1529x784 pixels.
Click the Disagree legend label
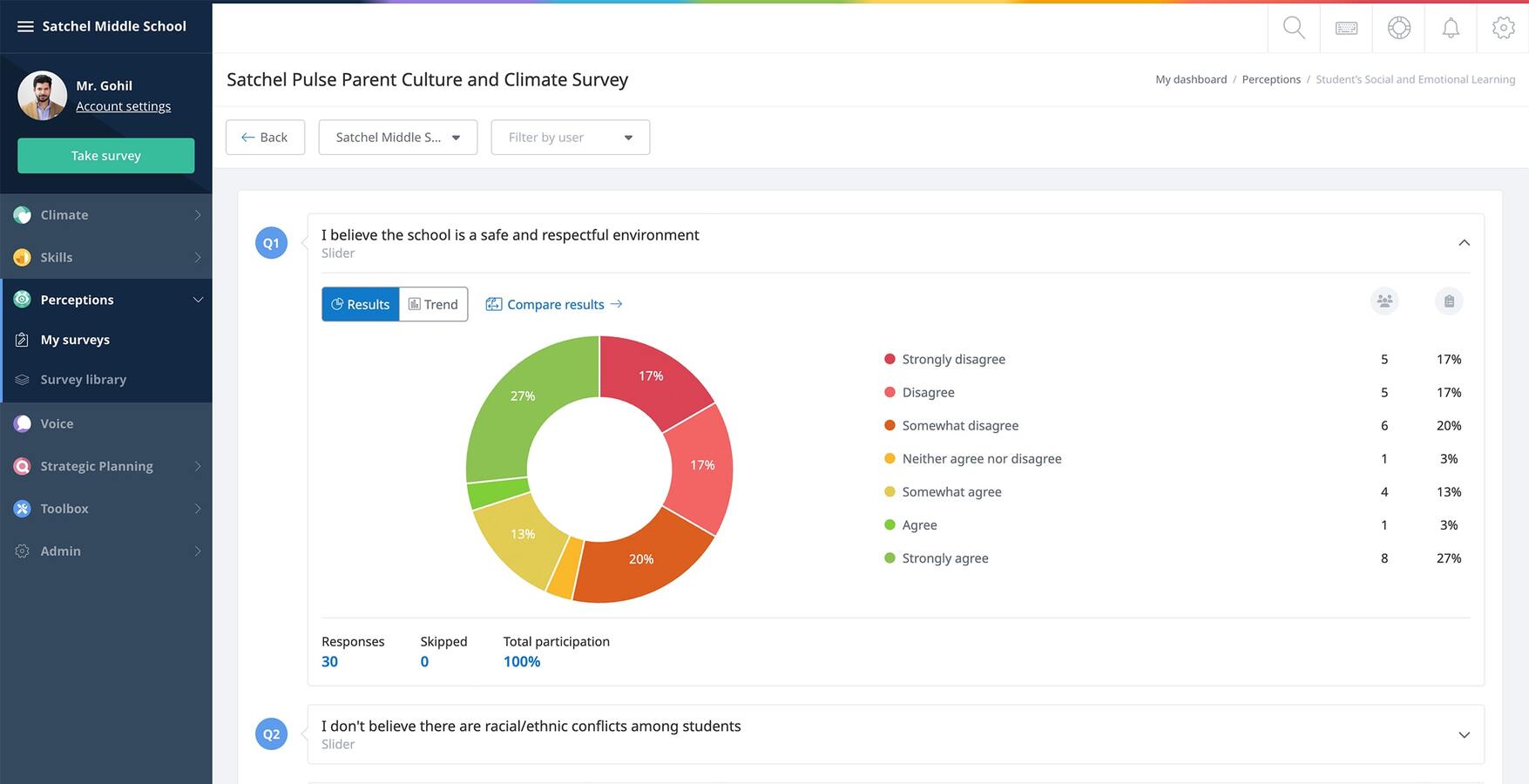(928, 392)
